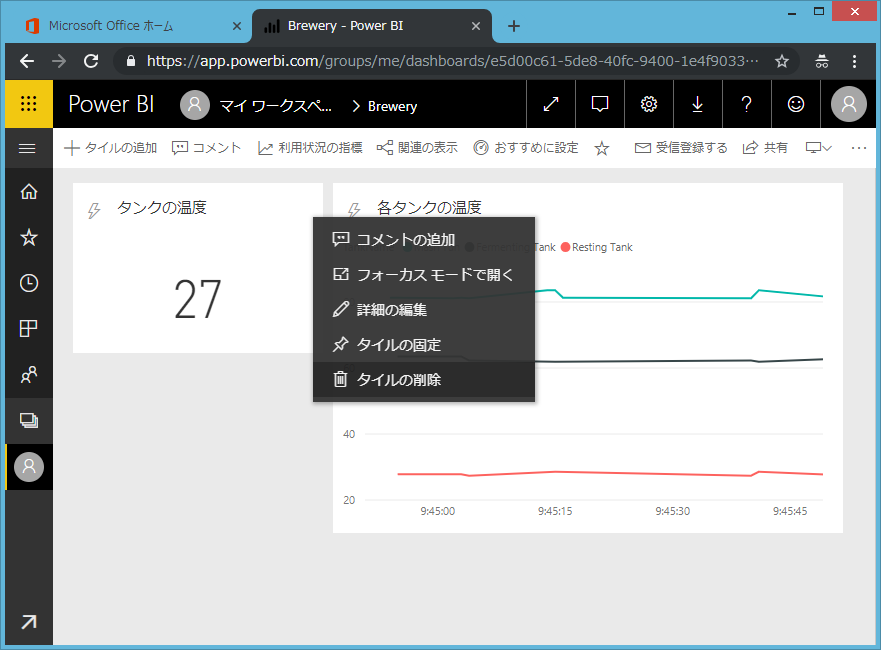This screenshot has height=650, width=881.
Task: Open notifications chat icon in header
Action: (x=600, y=104)
